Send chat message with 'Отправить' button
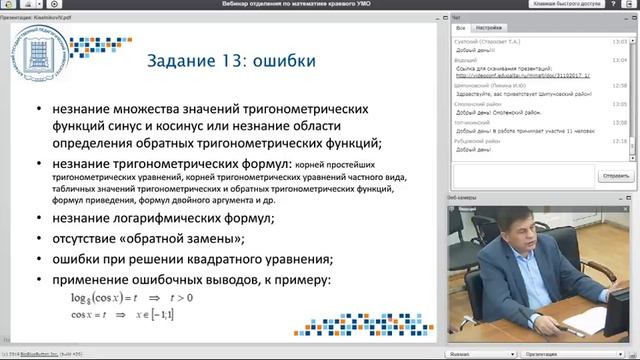Viewport: 640px width, 360px height. click(x=616, y=176)
